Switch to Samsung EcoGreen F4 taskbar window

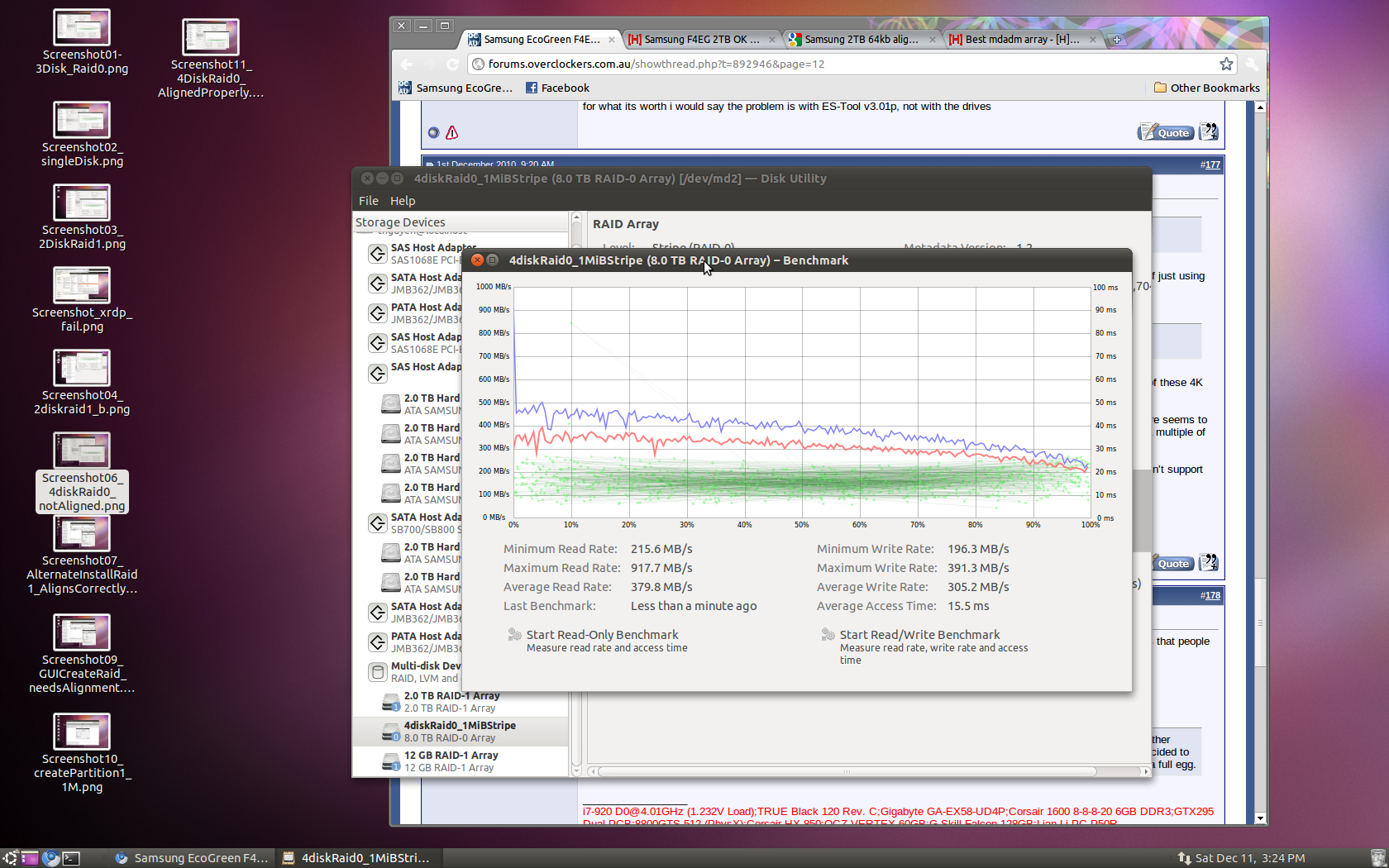tap(193, 858)
